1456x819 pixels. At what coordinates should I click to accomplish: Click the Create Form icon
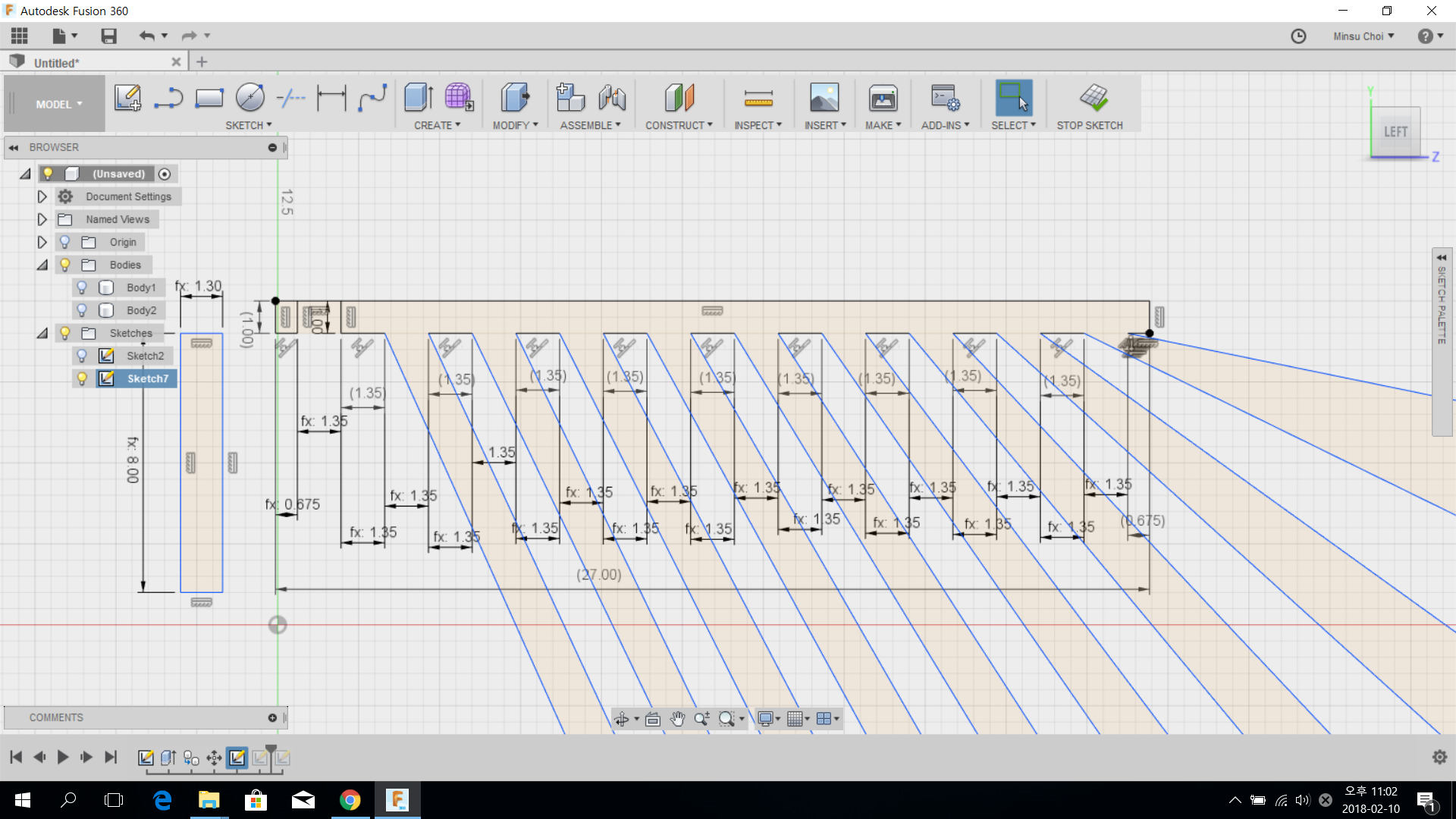click(x=459, y=97)
